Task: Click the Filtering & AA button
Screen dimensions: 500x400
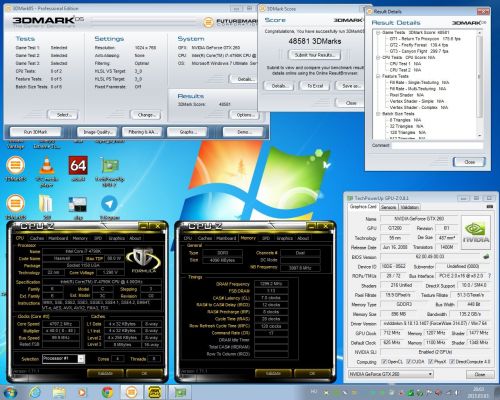Action: [x=142, y=132]
